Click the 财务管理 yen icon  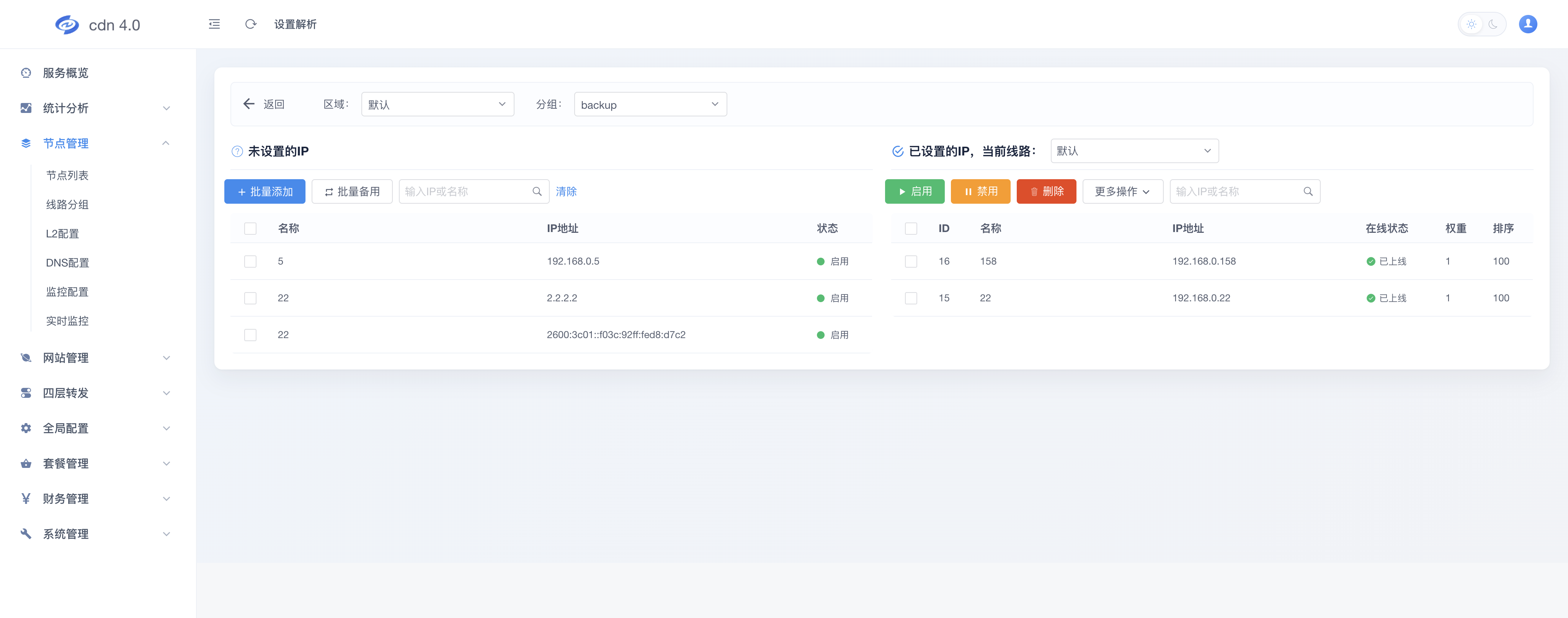pyautogui.click(x=26, y=499)
